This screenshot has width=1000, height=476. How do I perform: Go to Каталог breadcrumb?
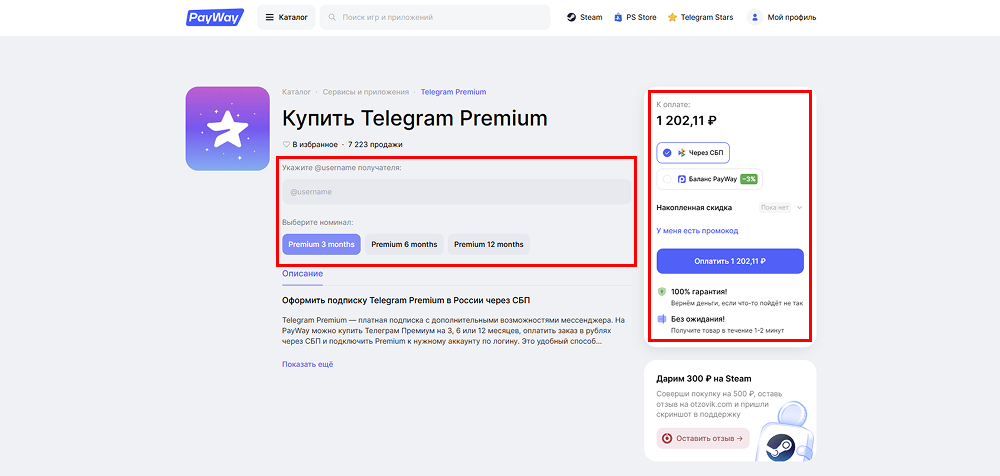coord(297,92)
